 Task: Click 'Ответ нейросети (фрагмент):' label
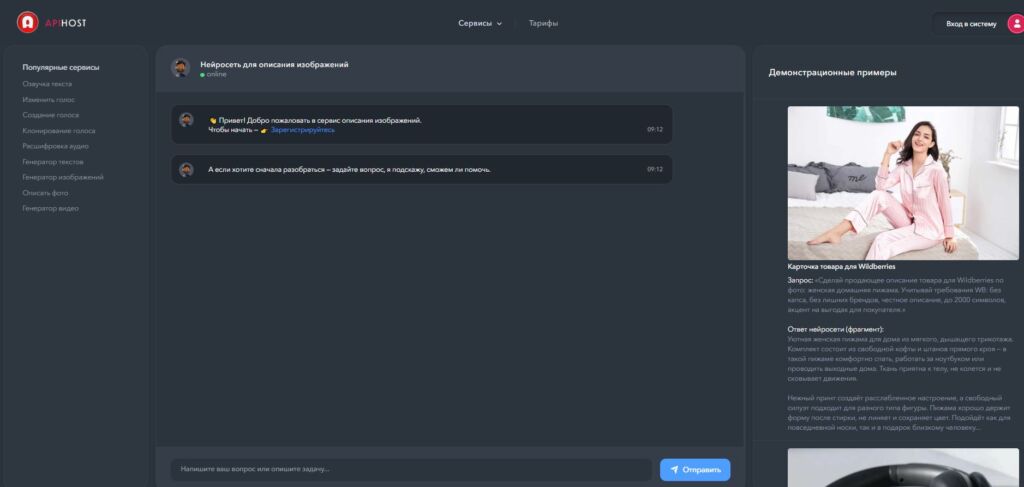point(835,330)
